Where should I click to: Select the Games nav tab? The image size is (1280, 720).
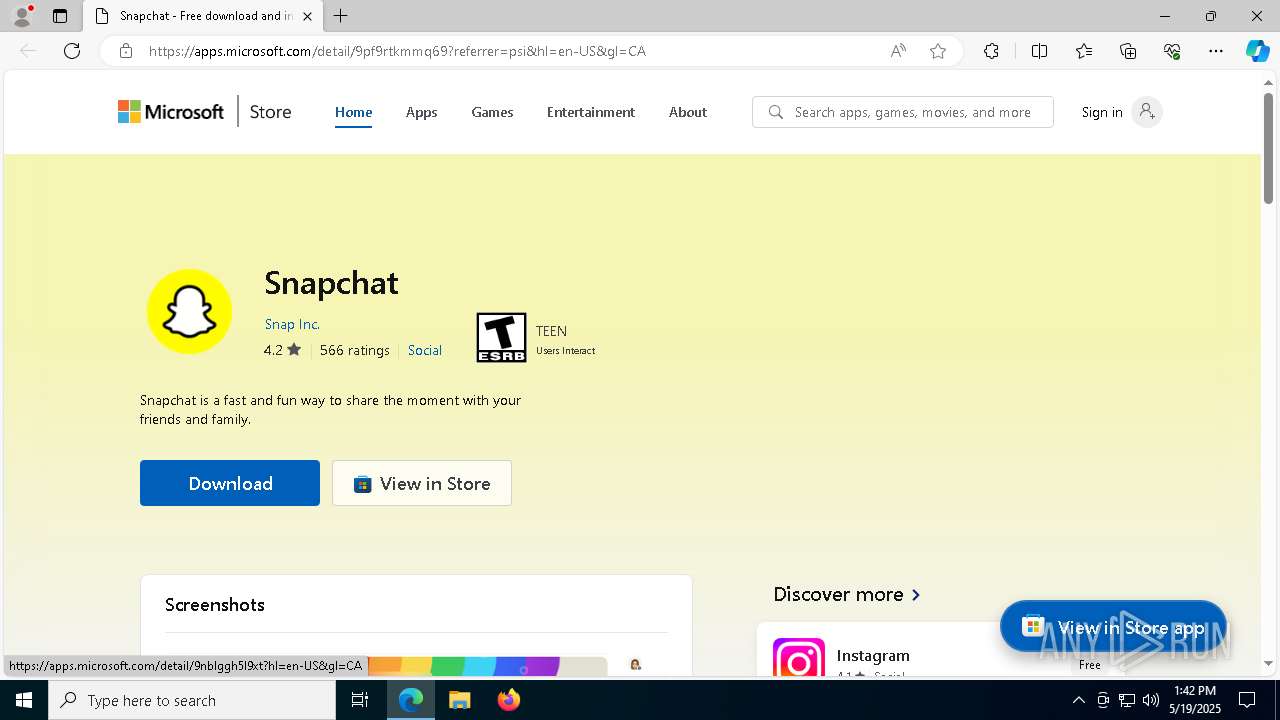point(492,112)
